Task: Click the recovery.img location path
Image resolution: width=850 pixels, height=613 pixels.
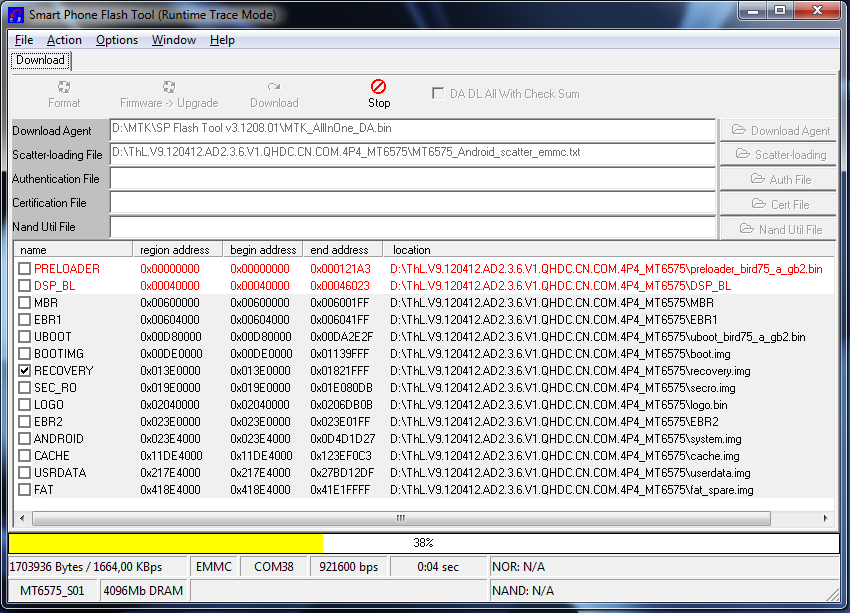Action: [570, 371]
